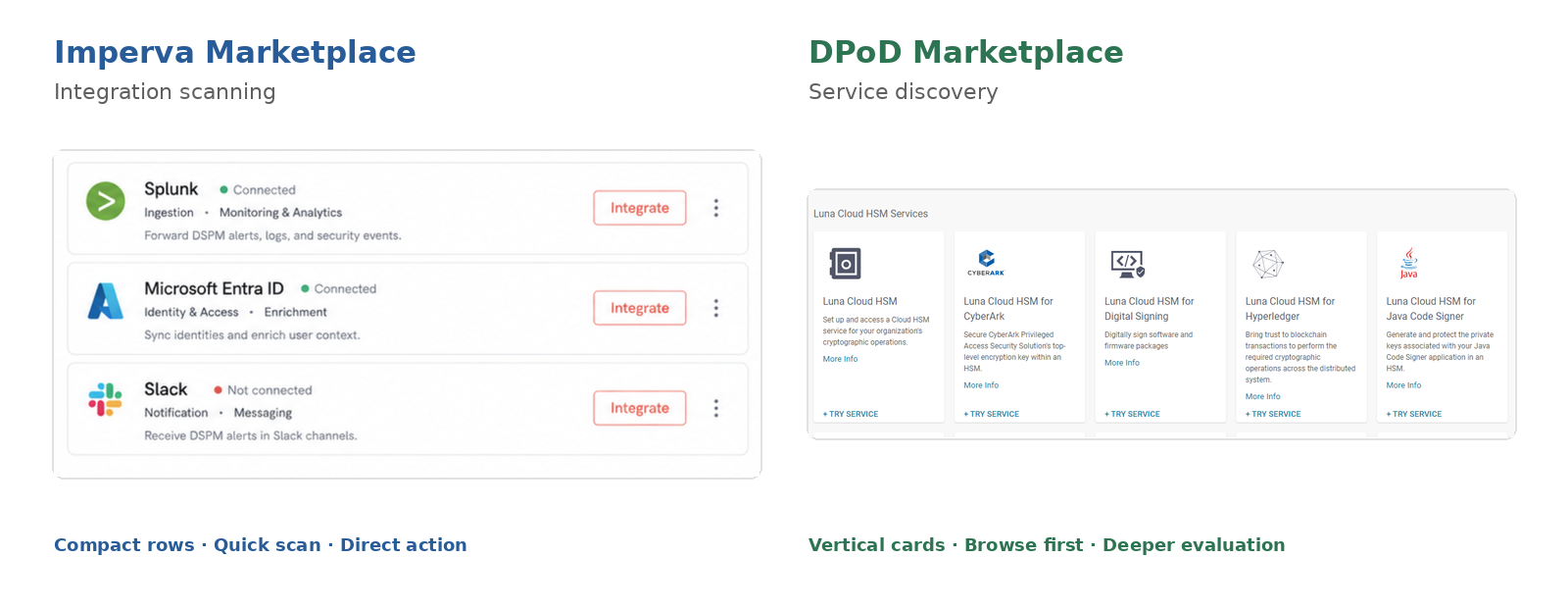Click the Splunk integration name

click(171, 189)
